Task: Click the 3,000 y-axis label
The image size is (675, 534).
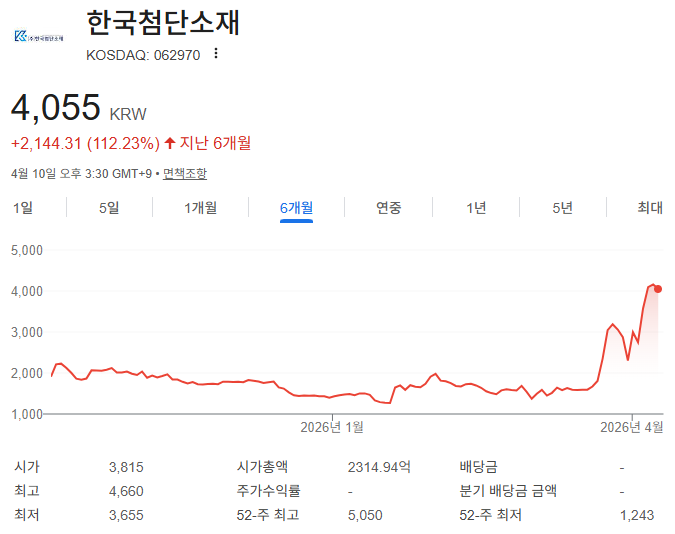Action: click(x=27, y=332)
